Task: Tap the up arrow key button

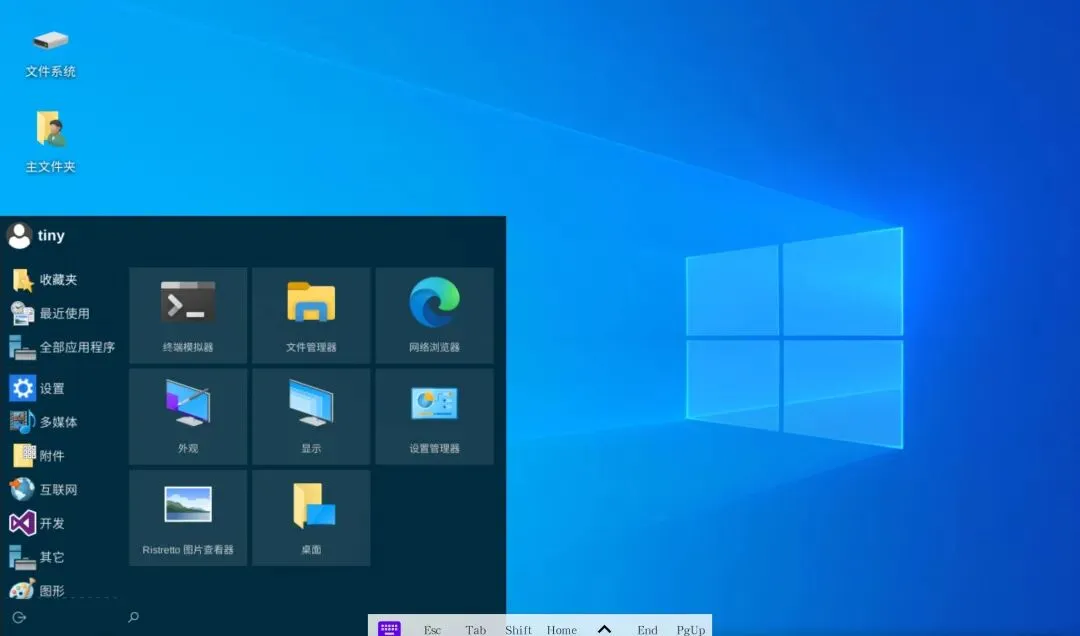Action: (605, 629)
